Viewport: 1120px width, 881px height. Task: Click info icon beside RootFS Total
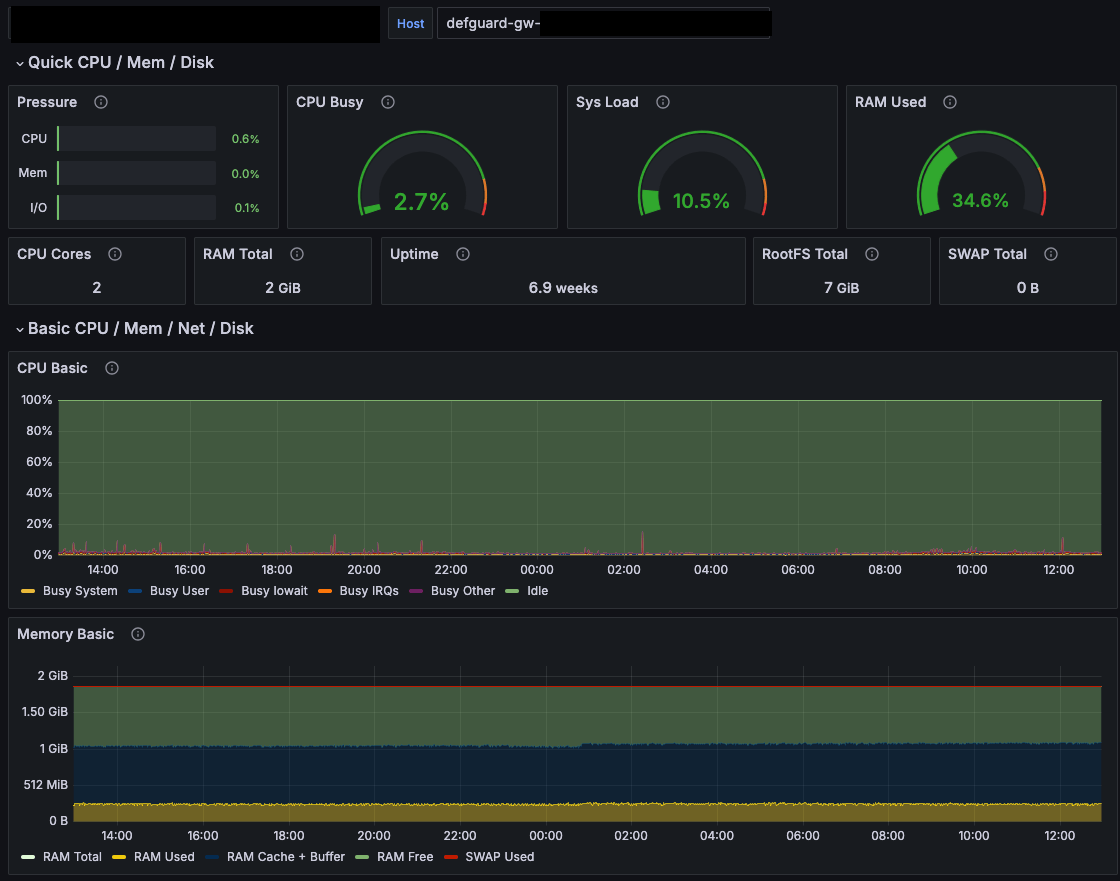coord(872,254)
